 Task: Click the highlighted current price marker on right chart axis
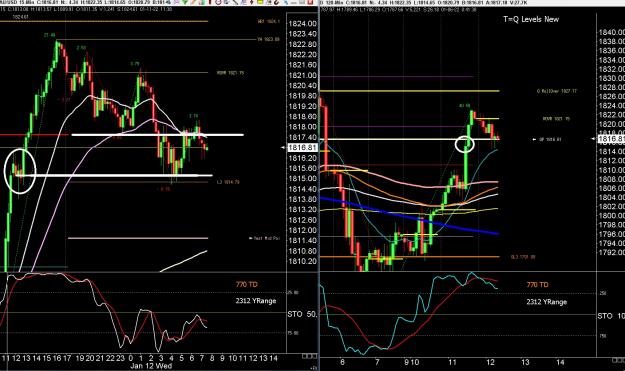611,139
